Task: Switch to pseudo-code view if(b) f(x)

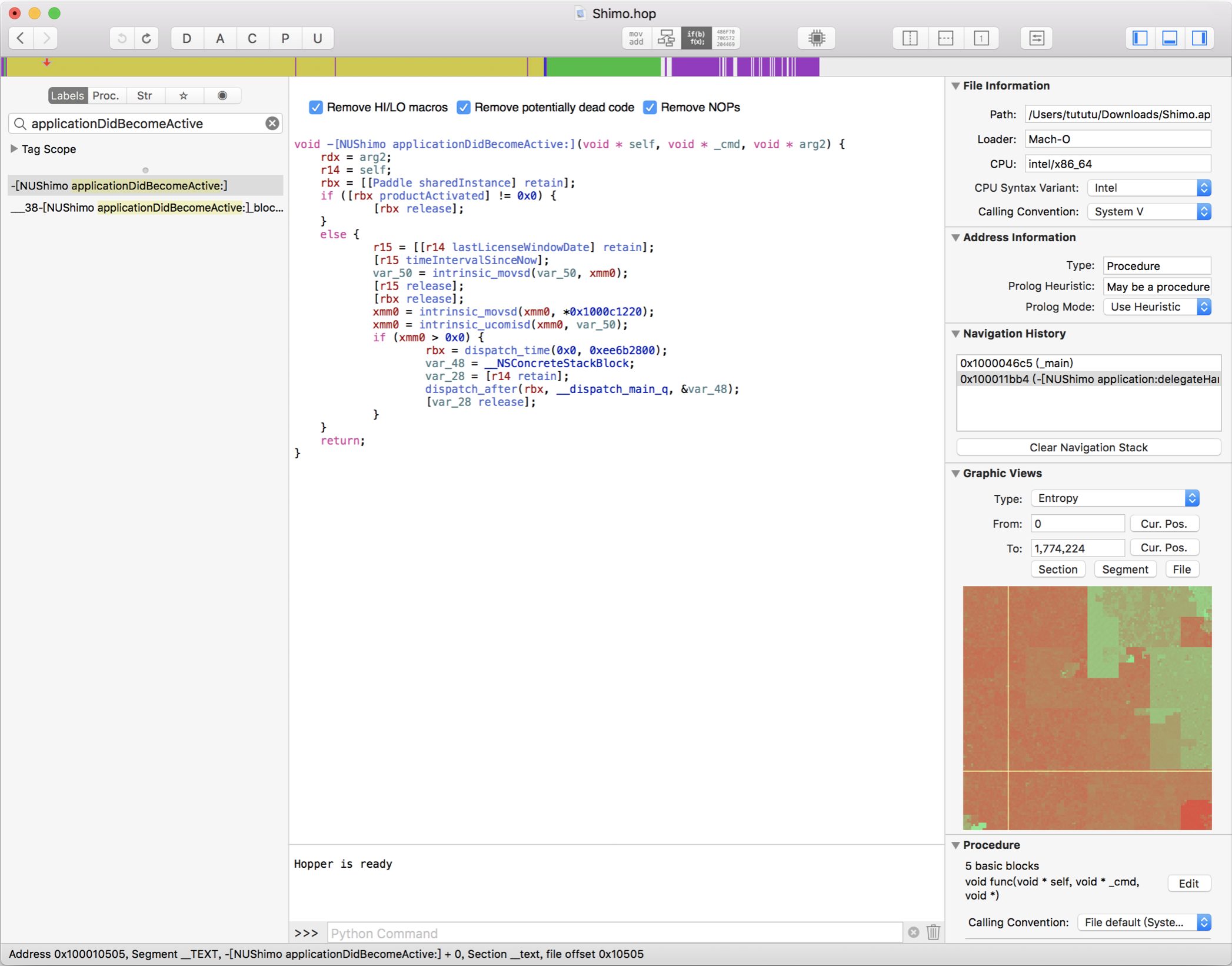Action: click(x=697, y=38)
